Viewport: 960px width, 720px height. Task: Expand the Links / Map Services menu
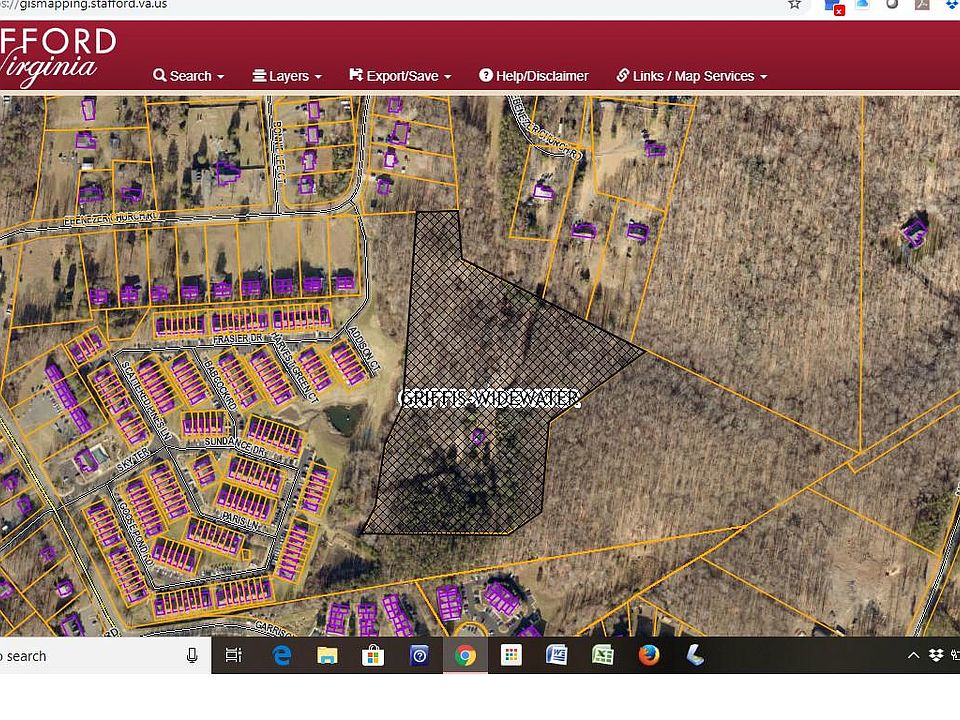point(691,76)
